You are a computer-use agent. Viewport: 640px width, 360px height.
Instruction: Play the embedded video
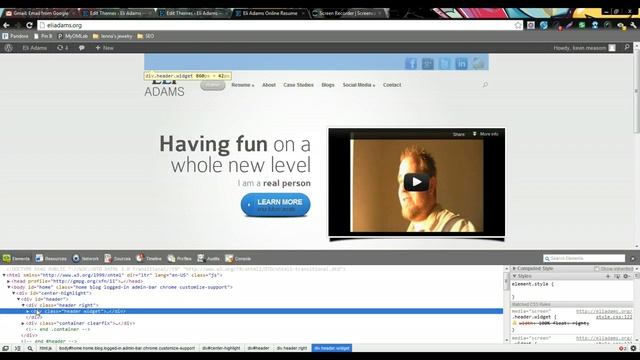click(x=416, y=182)
